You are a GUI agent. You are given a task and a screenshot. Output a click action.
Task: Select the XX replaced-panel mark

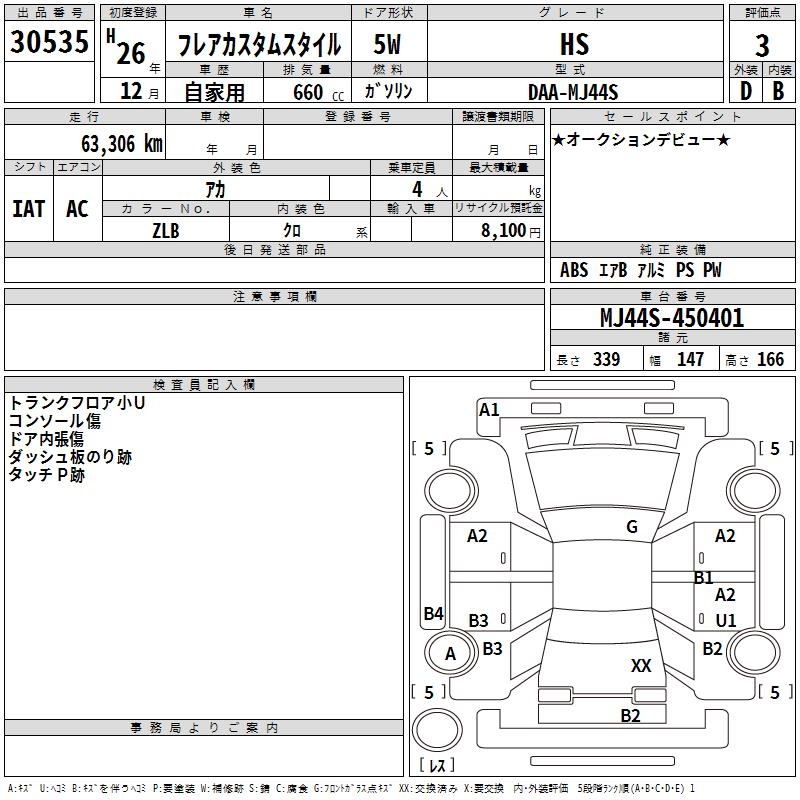pyautogui.click(x=641, y=666)
